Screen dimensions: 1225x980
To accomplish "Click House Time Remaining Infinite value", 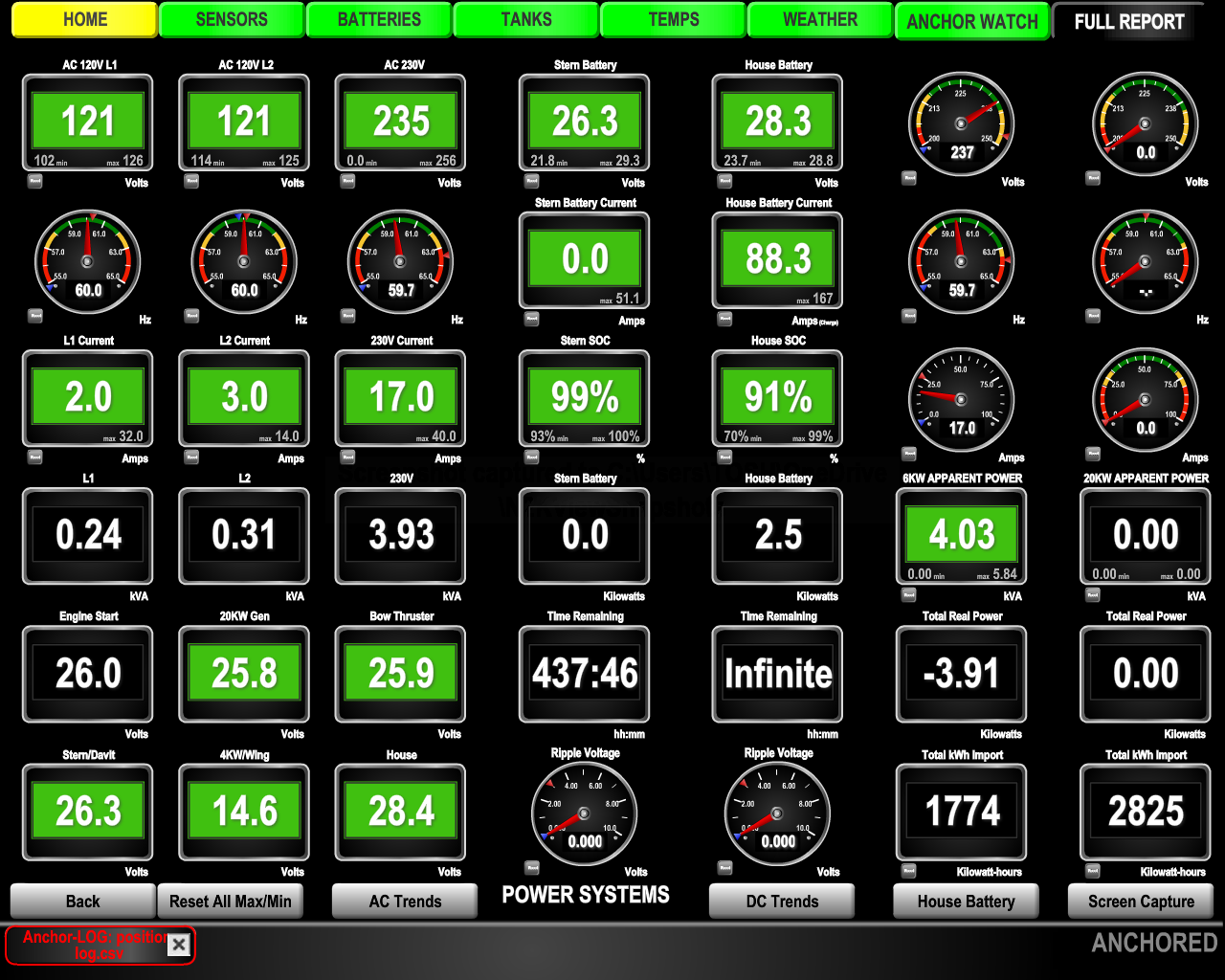I will tap(778, 674).
